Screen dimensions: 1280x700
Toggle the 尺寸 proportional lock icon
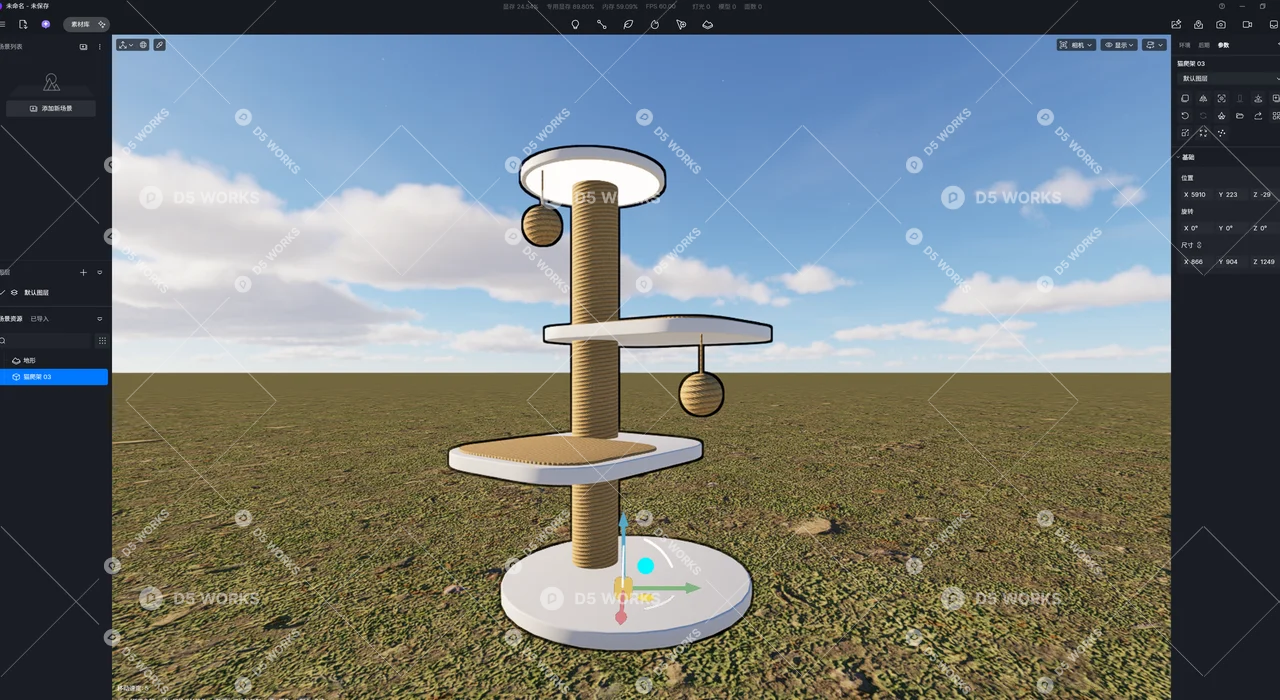pos(1200,245)
